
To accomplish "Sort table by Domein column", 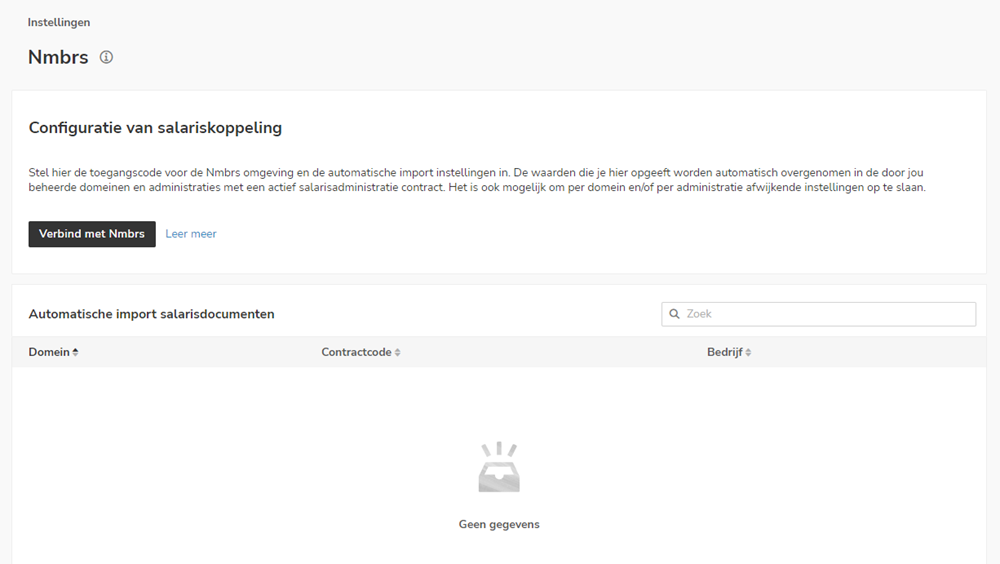I will click(54, 352).
